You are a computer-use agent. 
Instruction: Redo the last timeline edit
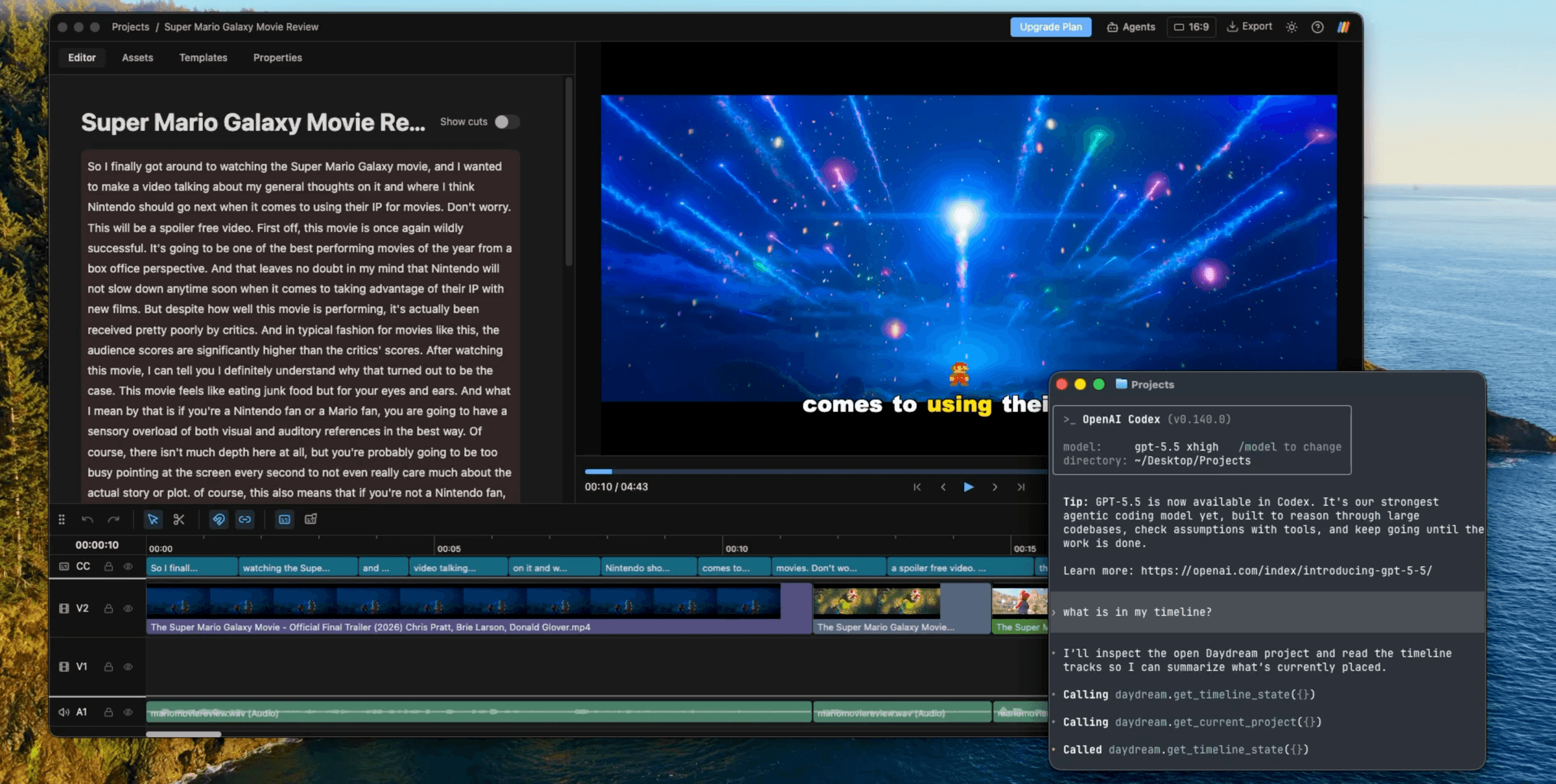(x=113, y=519)
